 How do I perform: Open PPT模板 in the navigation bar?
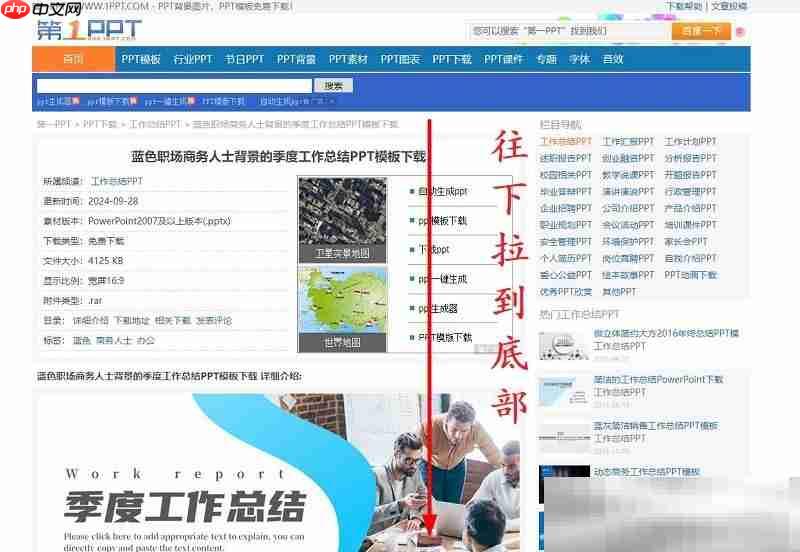141,59
